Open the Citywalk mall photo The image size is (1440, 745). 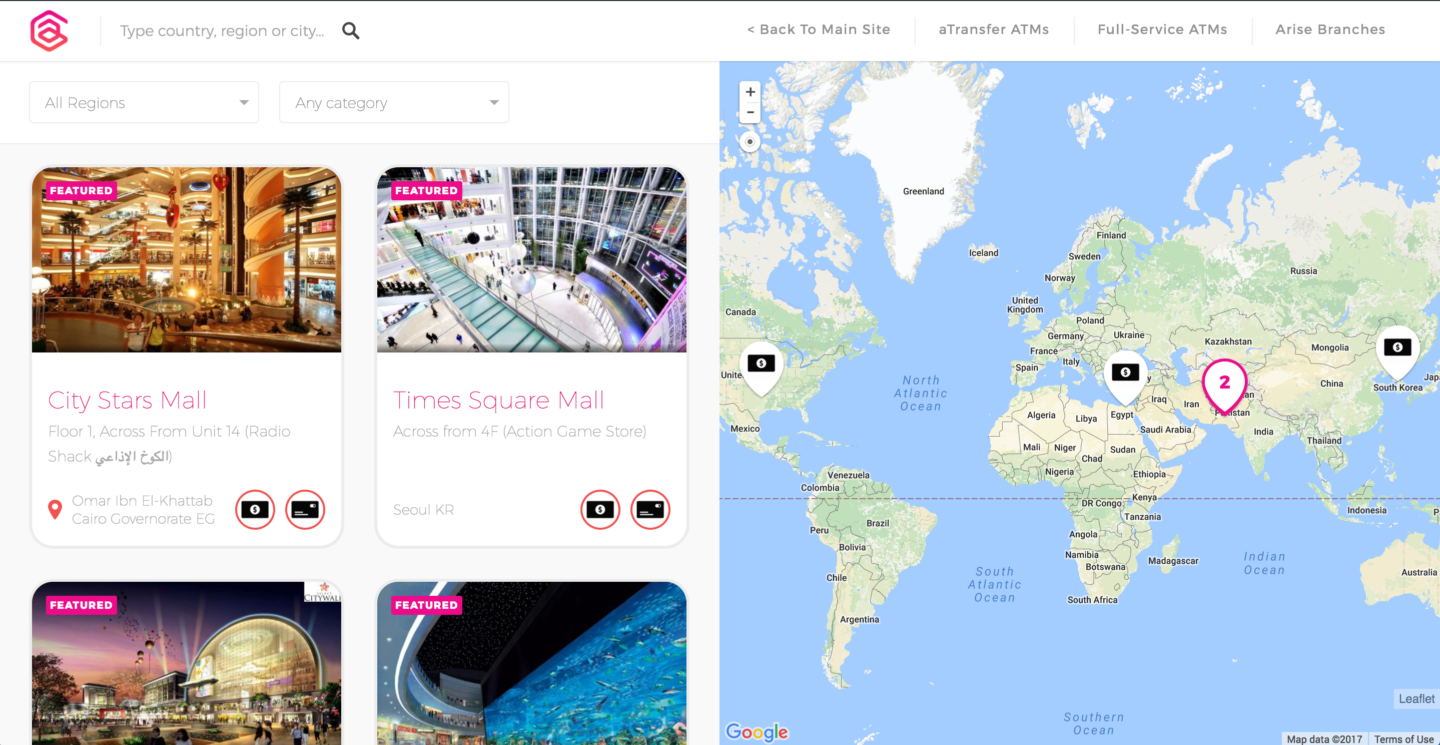point(187,663)
